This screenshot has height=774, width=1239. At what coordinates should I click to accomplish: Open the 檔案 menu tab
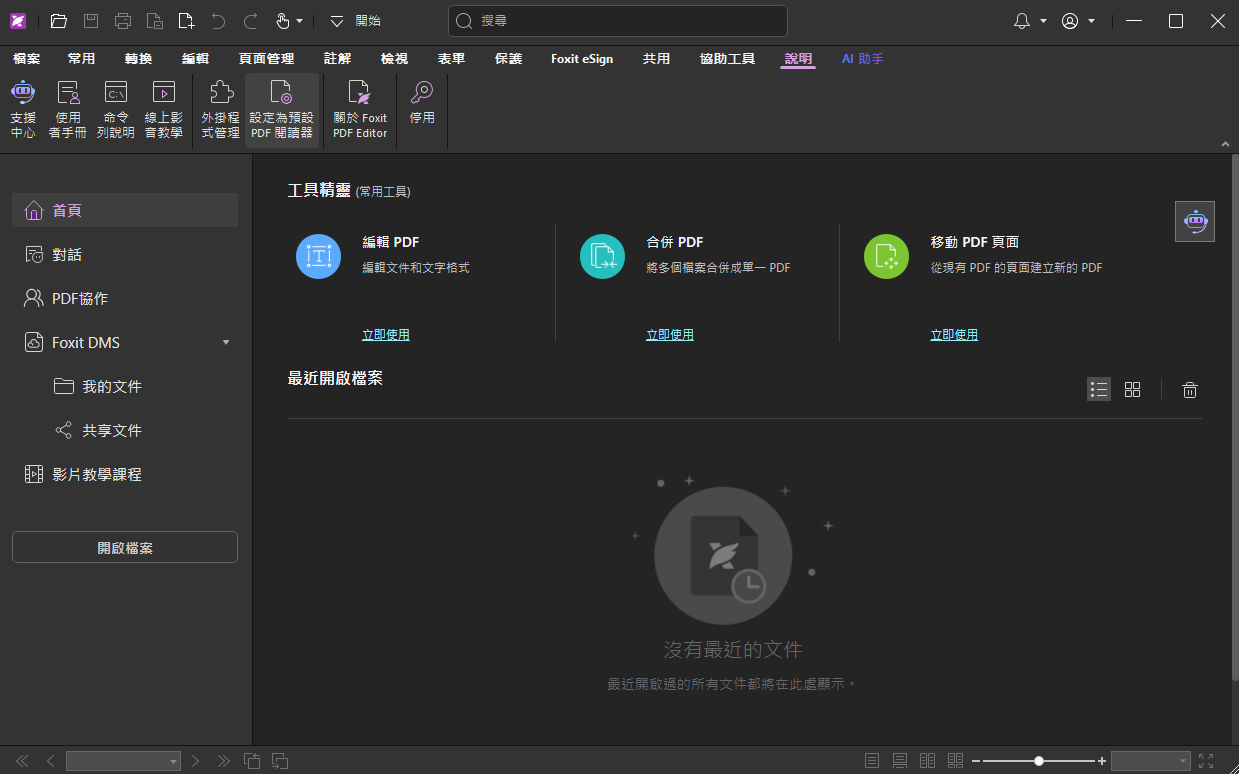[27, 59]
